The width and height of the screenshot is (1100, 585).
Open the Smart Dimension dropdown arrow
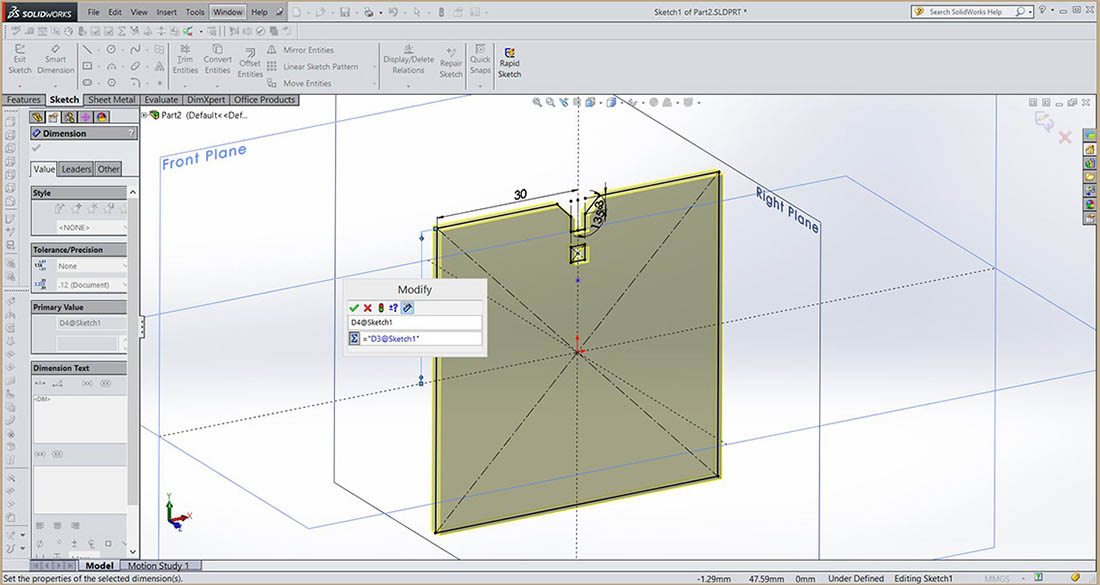point(55,85)
